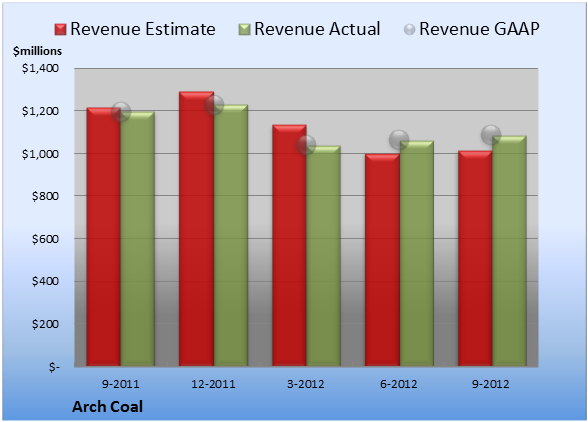588x422 pixels.
Task: Select green actual bar for 12-2011
Action: click(x=231, y=235)
